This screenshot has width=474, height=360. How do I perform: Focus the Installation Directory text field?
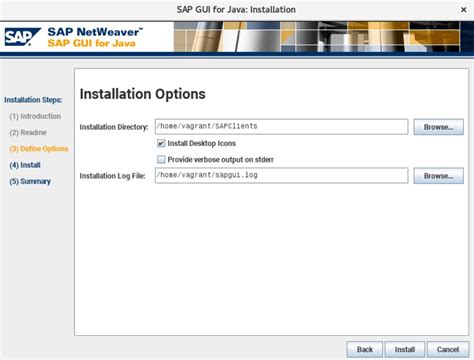coord(281,127)
